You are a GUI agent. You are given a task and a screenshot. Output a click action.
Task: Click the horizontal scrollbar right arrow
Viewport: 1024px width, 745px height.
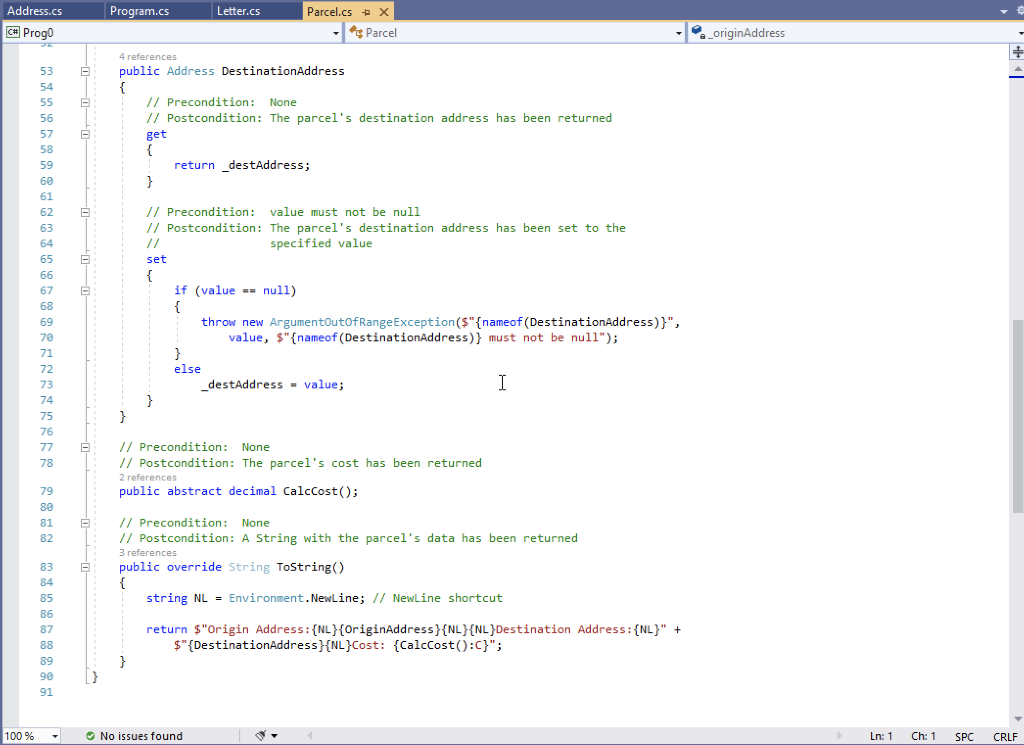(x=840, y=736)
